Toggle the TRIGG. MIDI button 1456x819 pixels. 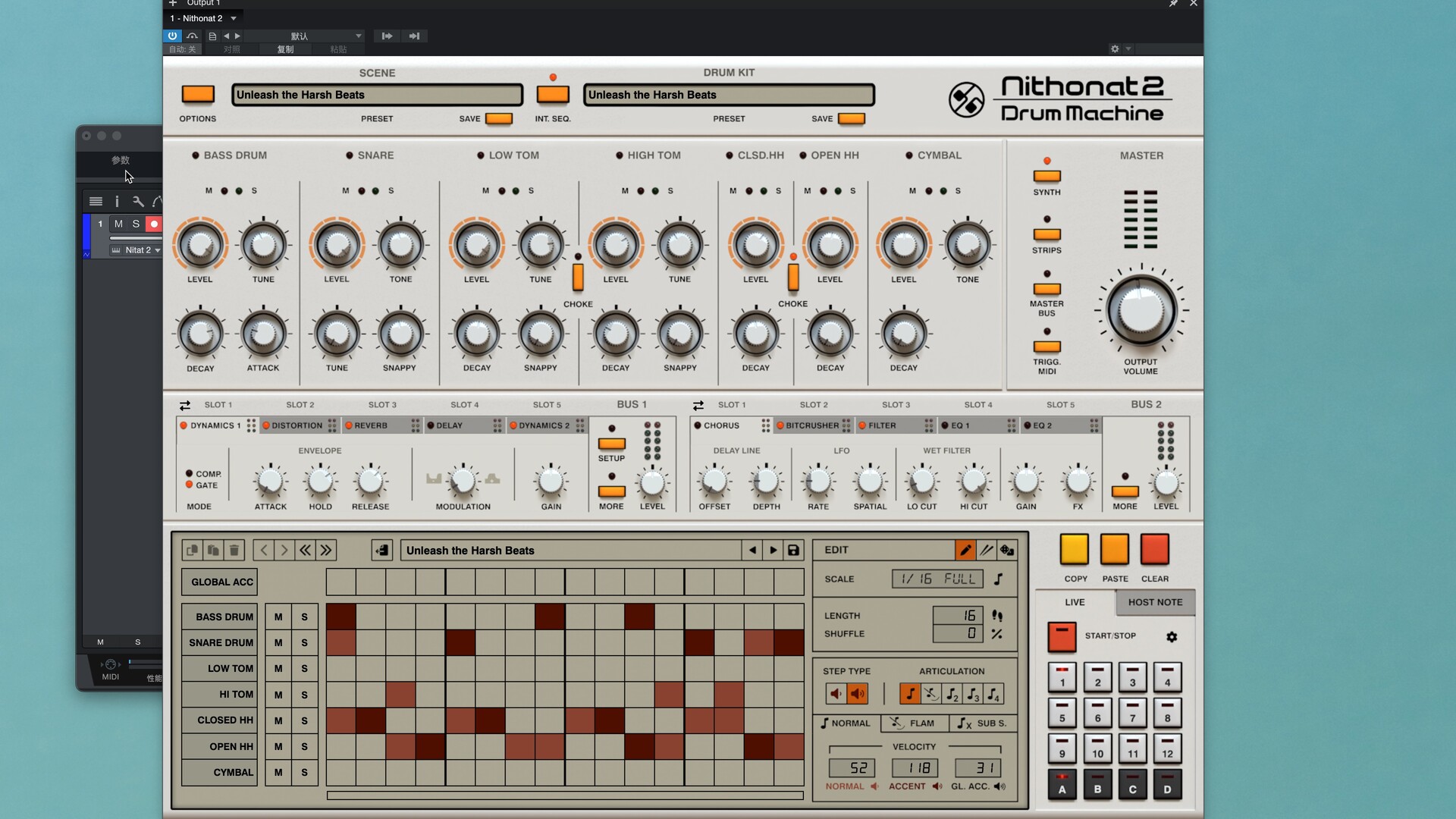pos(1046,347)
